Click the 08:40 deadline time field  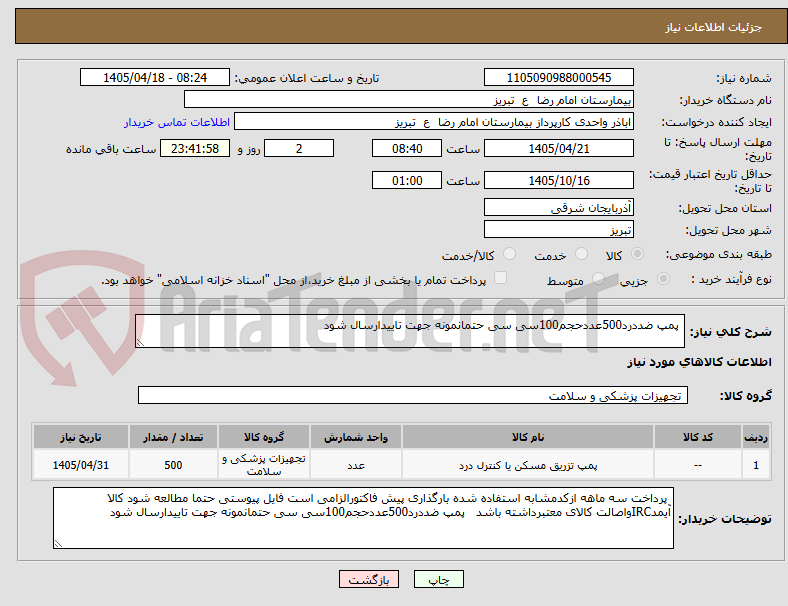(x=407, y=148)
